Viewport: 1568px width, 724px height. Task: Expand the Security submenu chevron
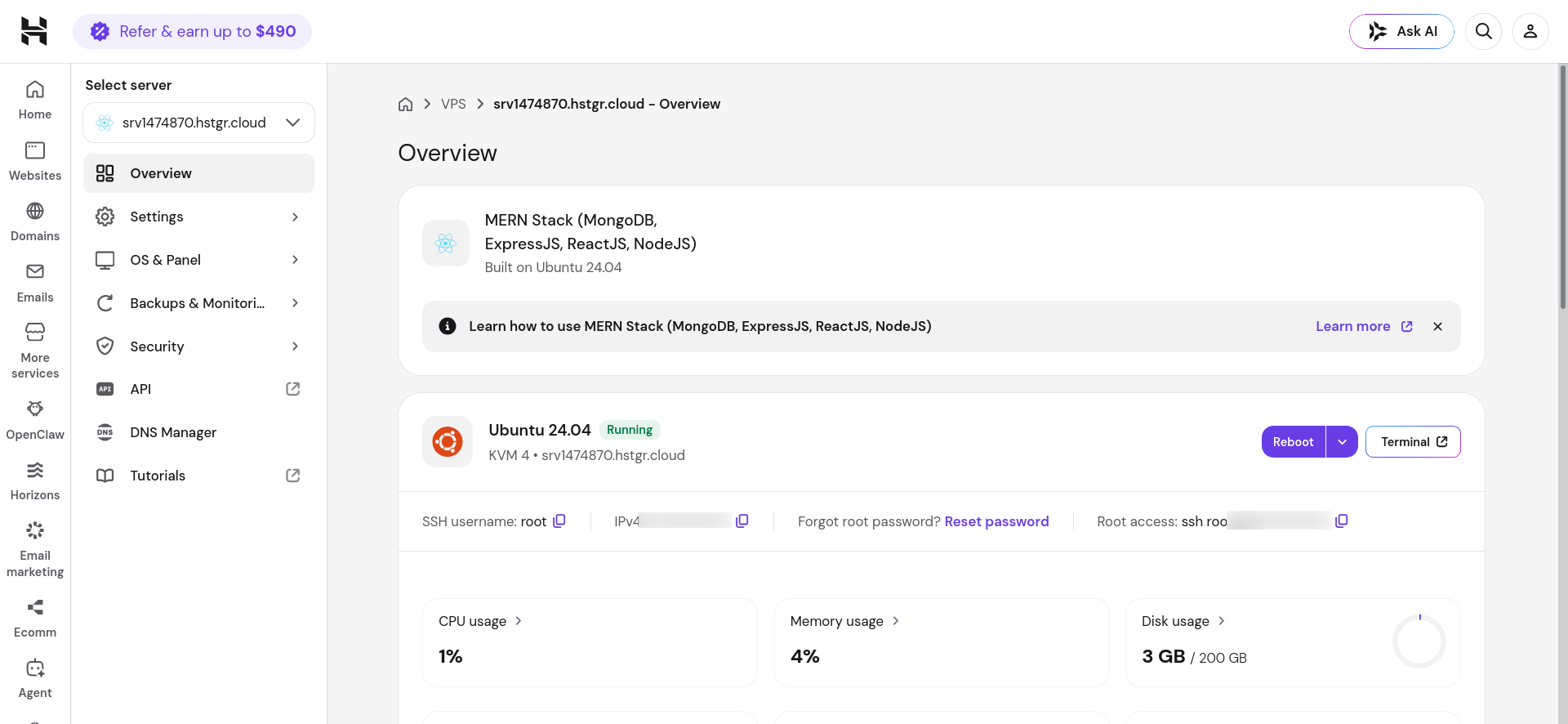pos(296,346)
